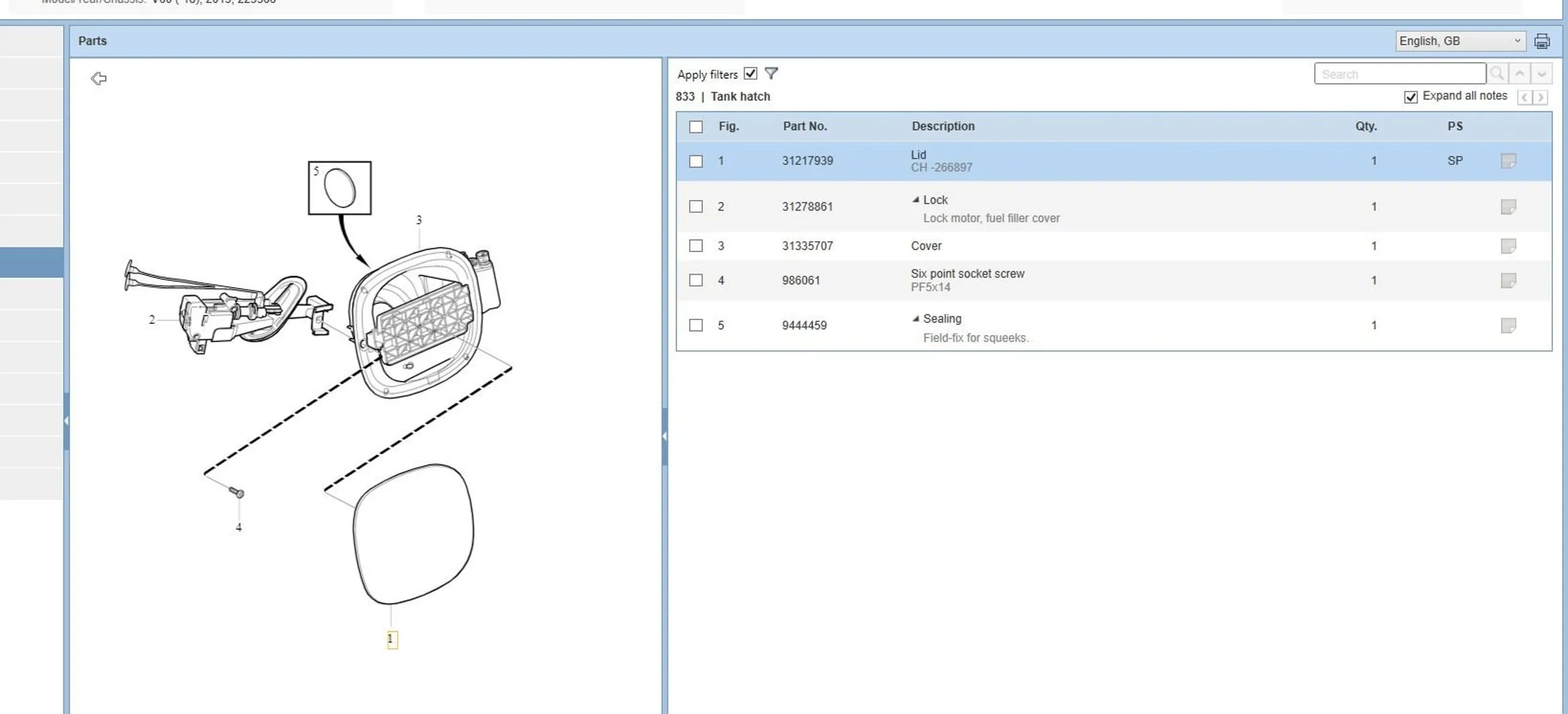Click the back arrow in diagram panel
The image size is (1568, 714).
click(x=98, y=78)
